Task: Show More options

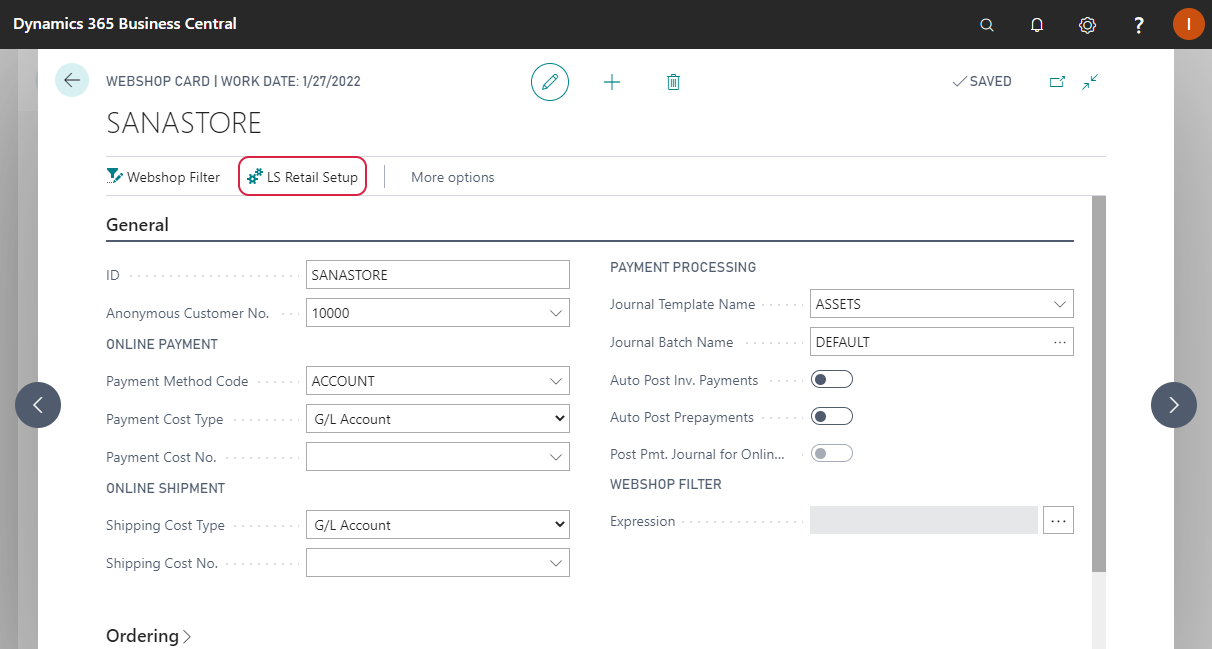Action: click(453, 177)
